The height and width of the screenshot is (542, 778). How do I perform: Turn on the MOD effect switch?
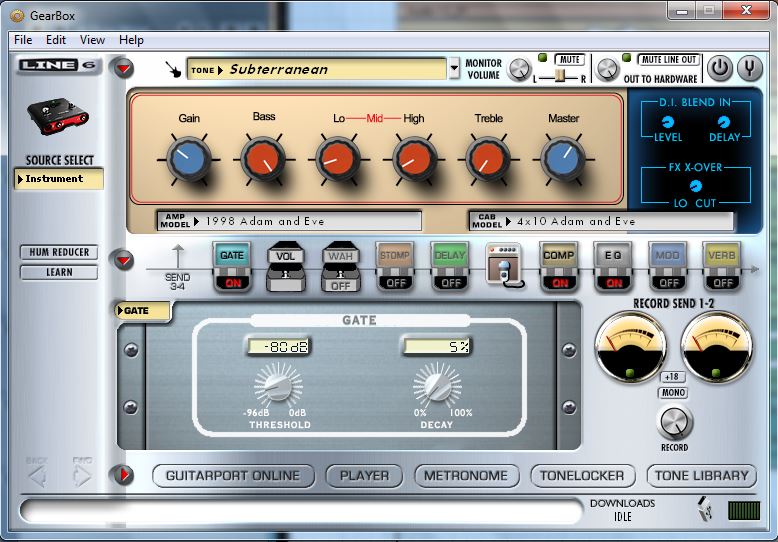[668, 282]
